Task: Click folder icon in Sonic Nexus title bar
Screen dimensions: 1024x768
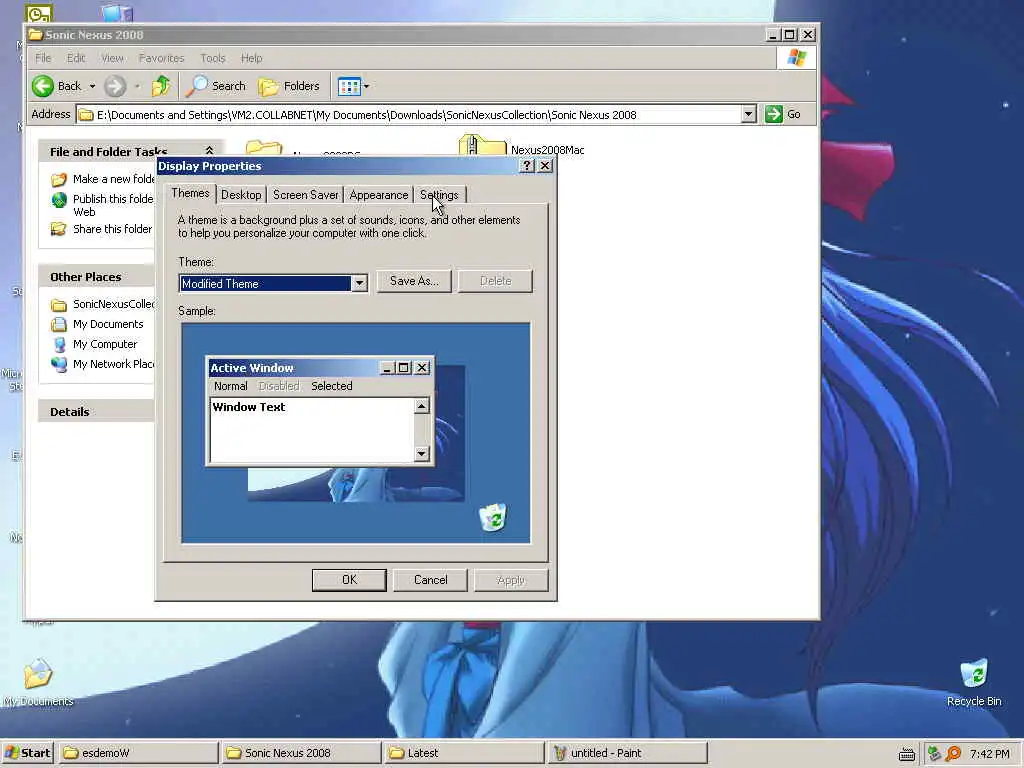Action: [36, 34]
